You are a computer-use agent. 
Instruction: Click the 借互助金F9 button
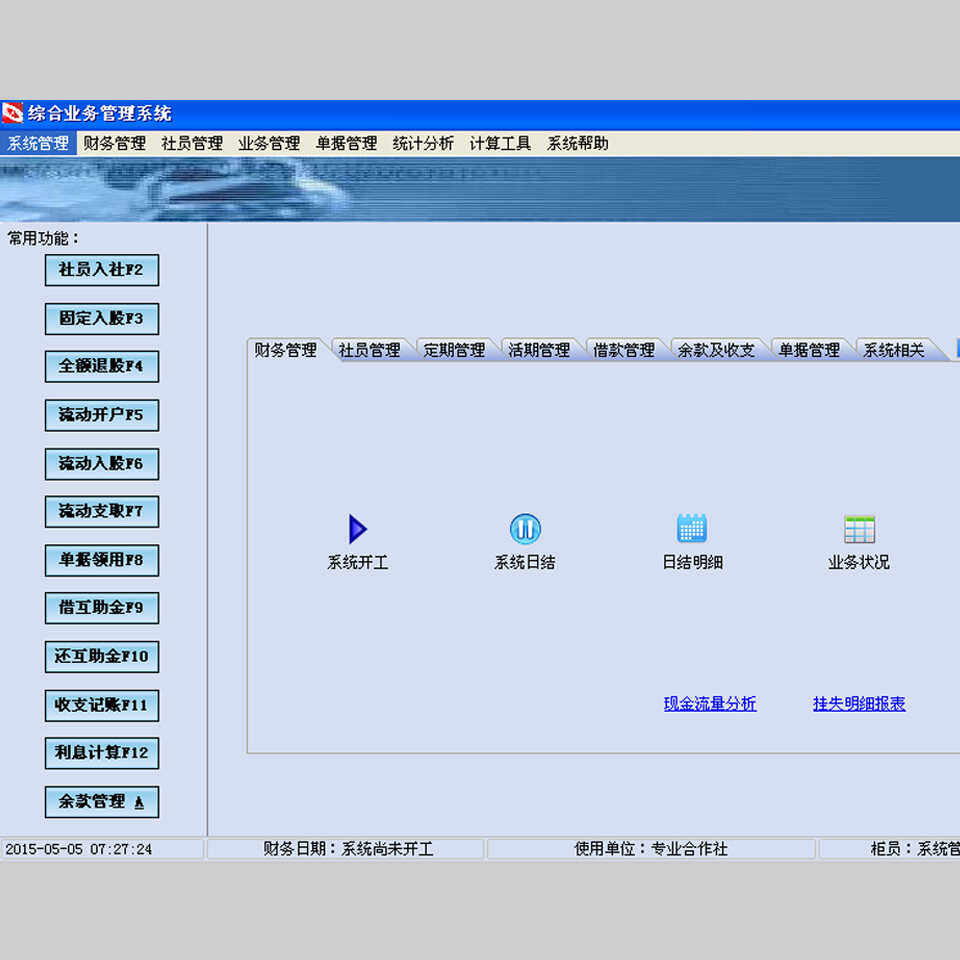[102, 608]
